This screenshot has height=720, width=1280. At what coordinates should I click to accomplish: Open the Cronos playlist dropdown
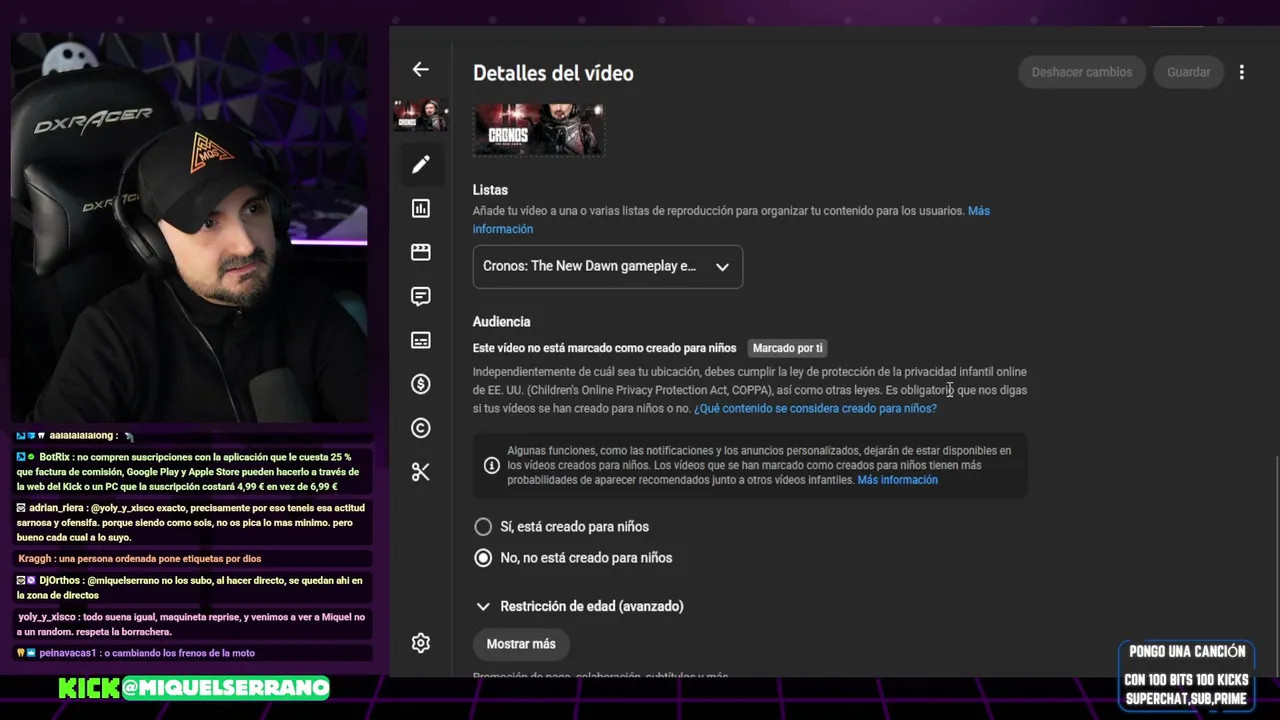coord(607,267)
